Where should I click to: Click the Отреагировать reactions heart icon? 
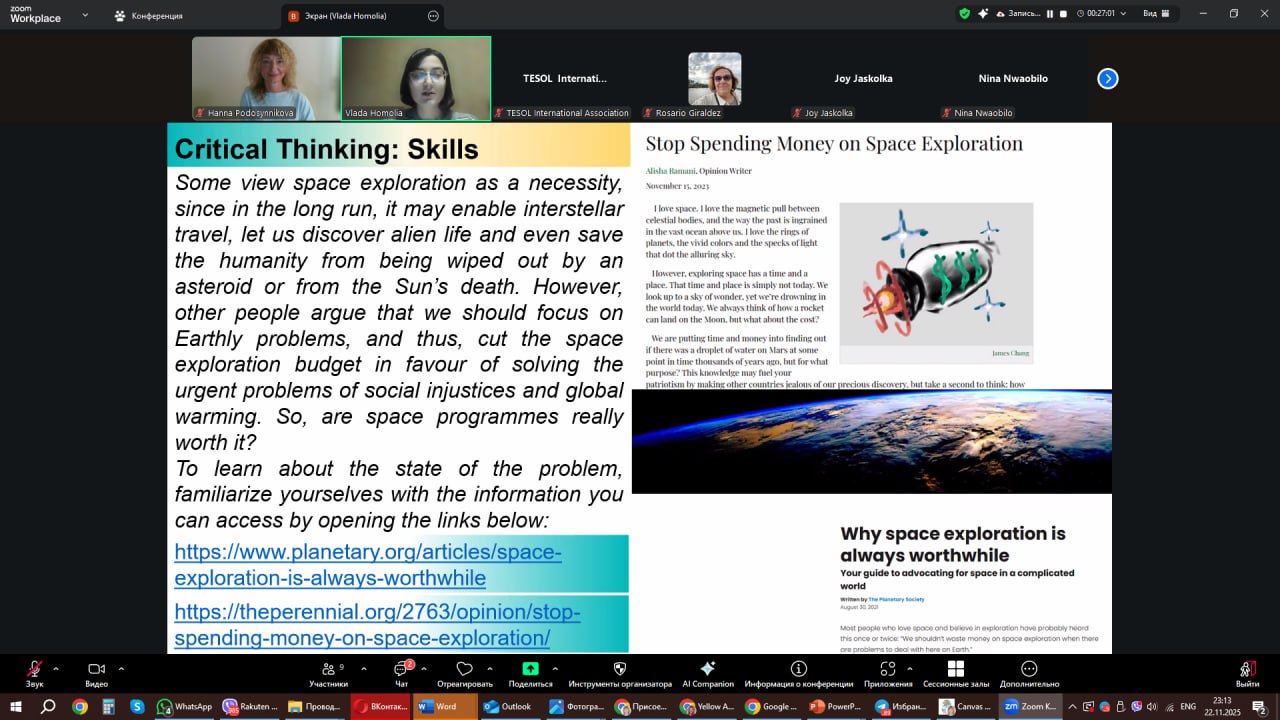[464, 669]
